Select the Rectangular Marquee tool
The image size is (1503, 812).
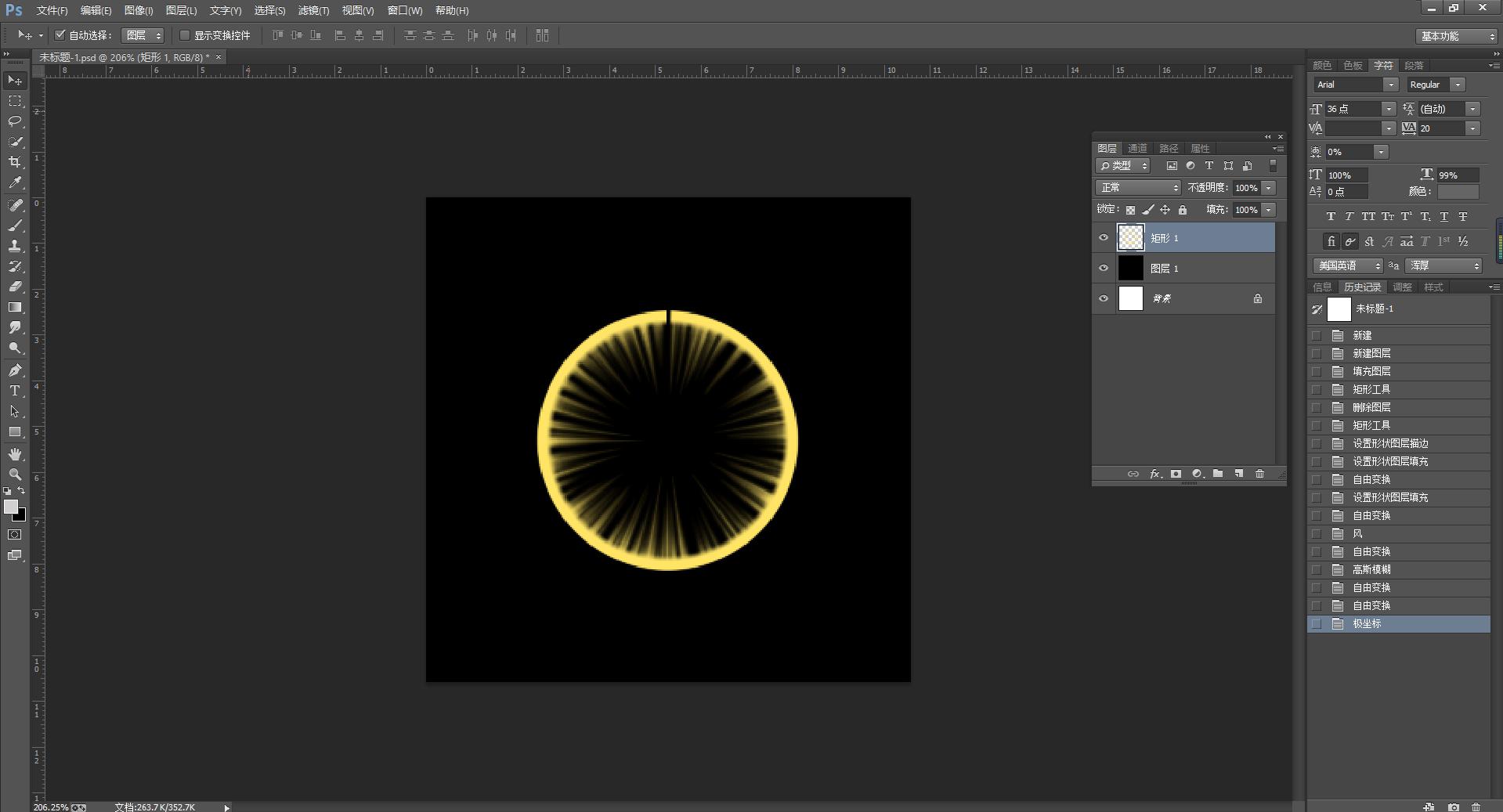(x=15, y=101)
